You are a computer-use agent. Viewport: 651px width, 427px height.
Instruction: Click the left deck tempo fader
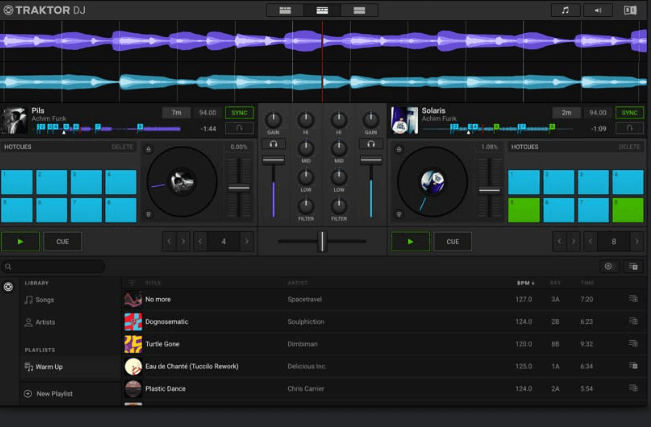click(239, 188)
